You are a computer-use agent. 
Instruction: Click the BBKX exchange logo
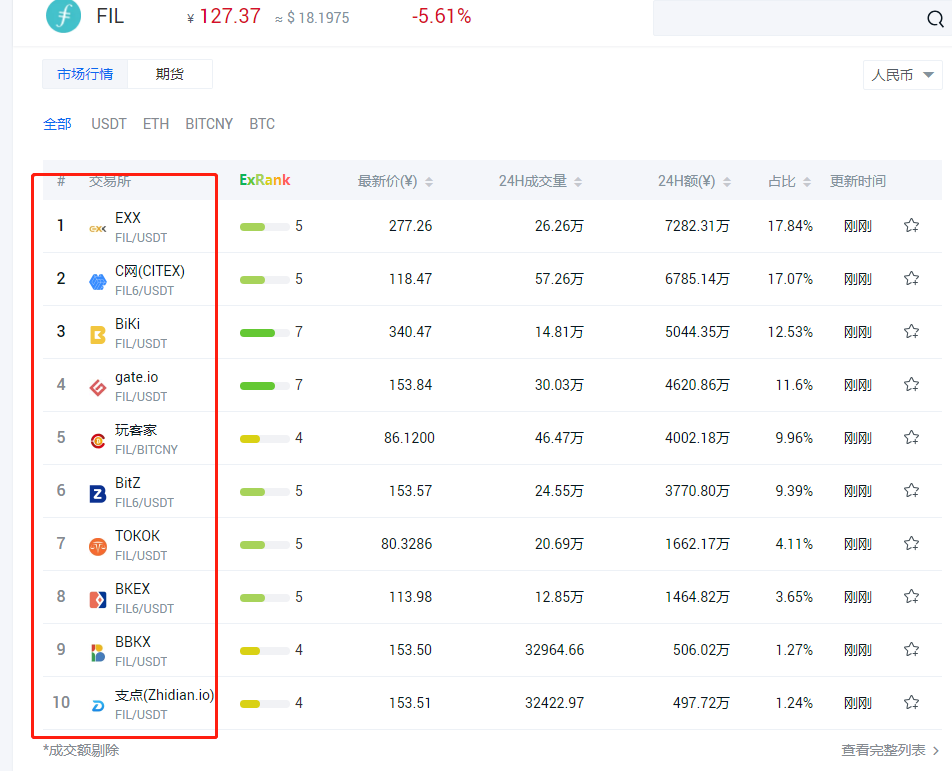98,653
